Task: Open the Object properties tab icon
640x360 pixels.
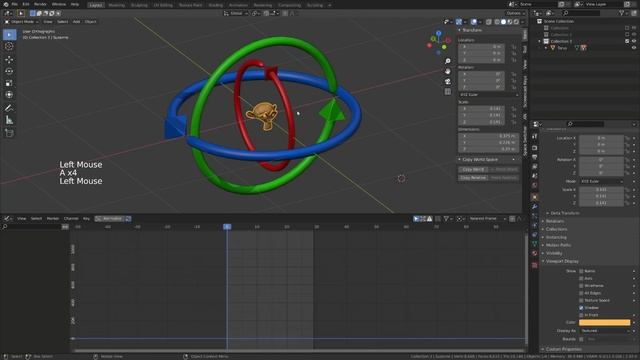Action: click(x=535, y=197)
